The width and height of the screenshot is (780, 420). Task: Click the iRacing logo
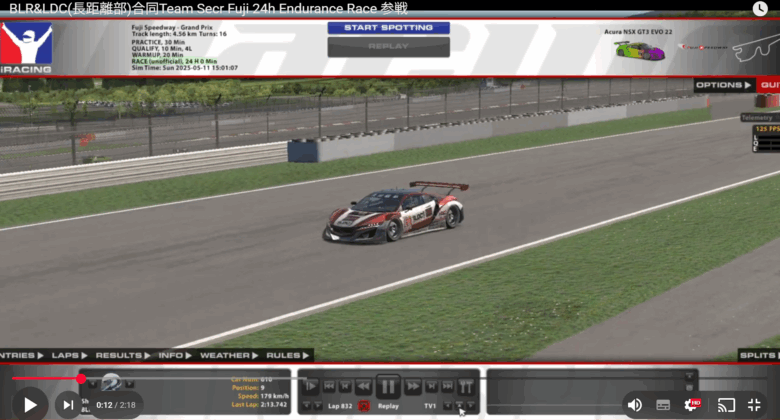click(x=26, y=48)
